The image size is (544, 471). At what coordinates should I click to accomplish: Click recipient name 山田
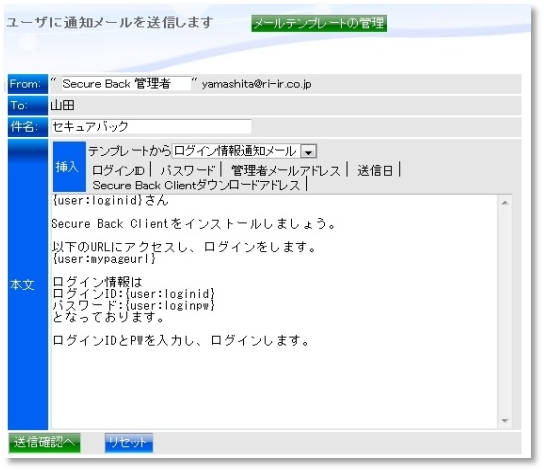[62, 105]
